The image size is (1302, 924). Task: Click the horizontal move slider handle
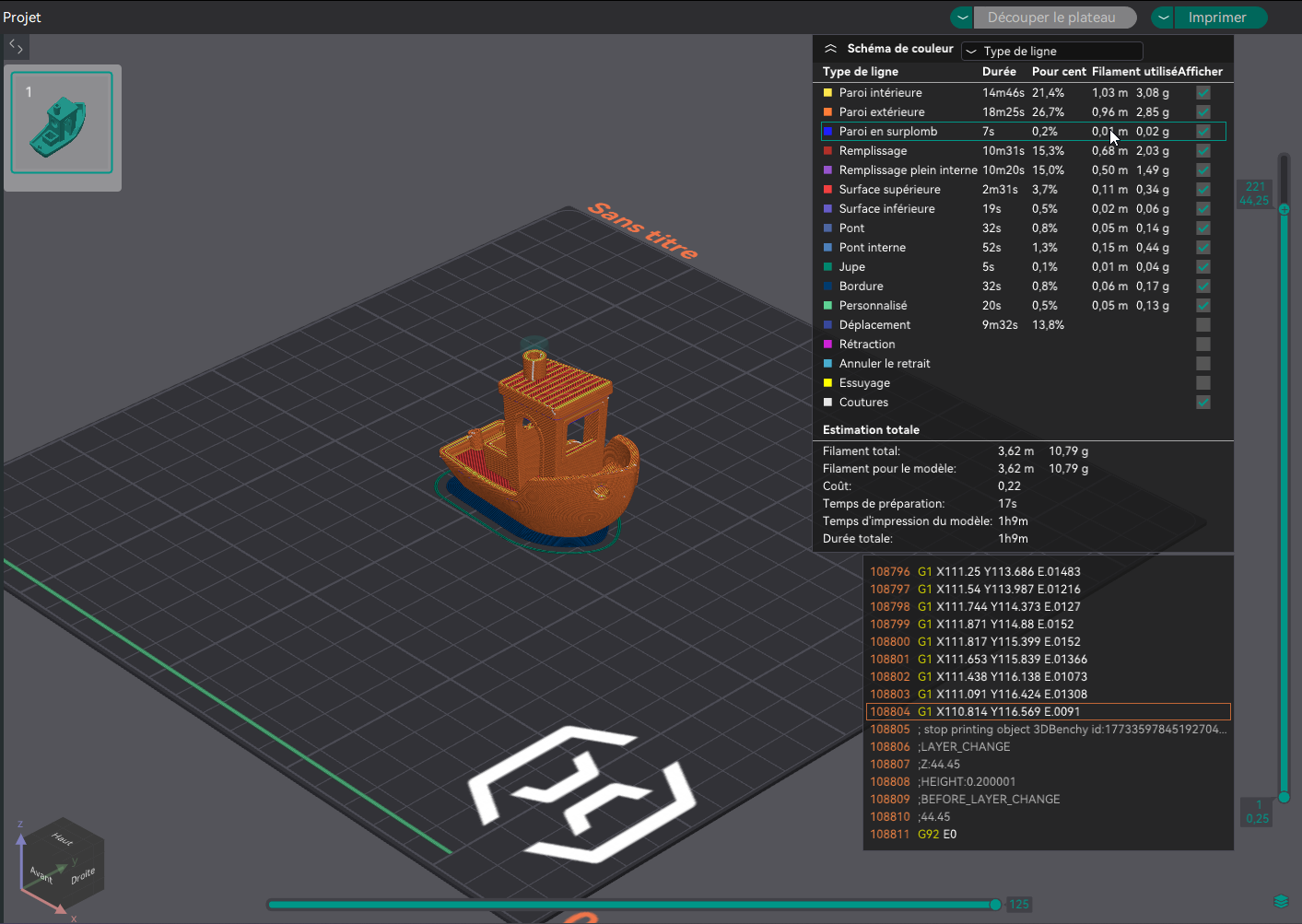click(995, 905)
